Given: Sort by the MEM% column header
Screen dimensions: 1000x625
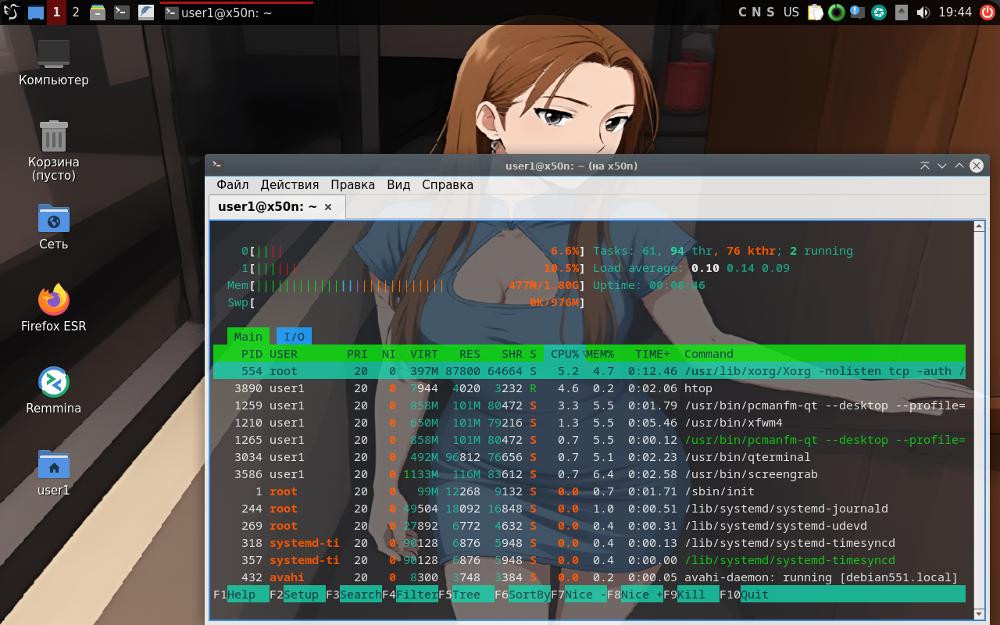Looking at the screenshot, I should (x=599, y=354).
